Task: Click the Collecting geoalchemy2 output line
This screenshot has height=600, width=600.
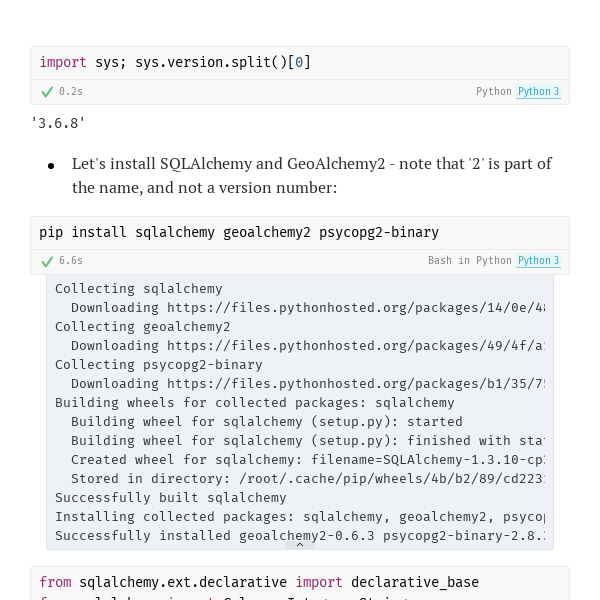Action: (x=143, y=327)
